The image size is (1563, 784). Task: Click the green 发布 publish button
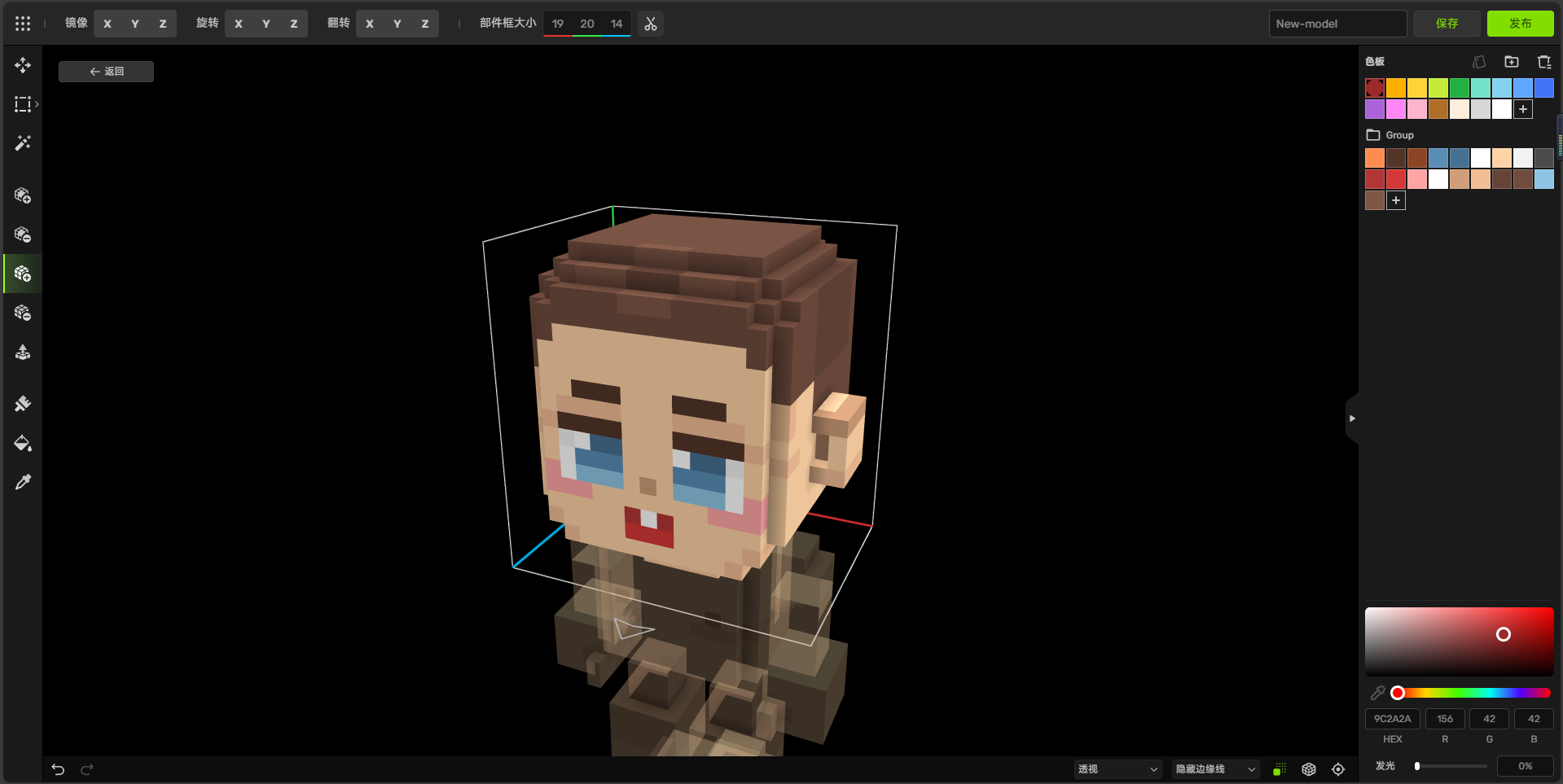1520,24
